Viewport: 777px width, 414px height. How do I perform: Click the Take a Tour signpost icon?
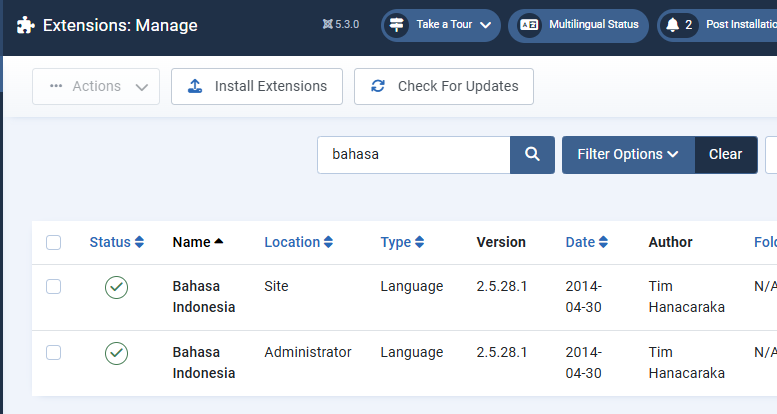tap(397, 25)
